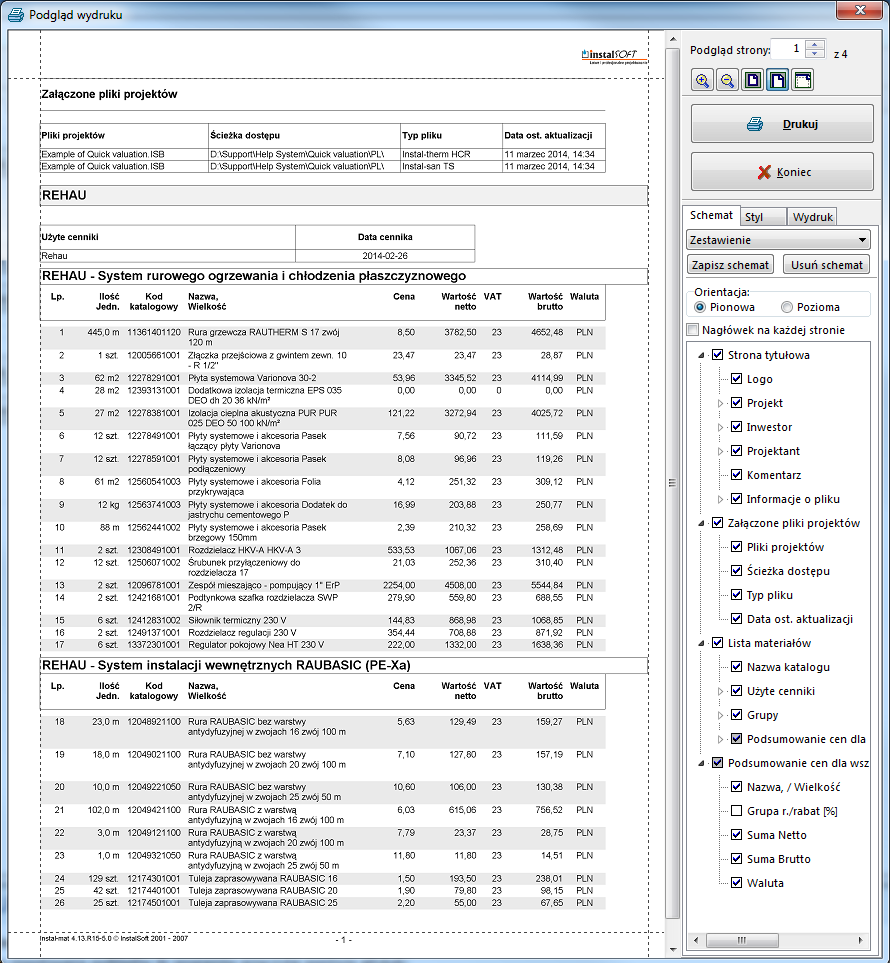This screenshot has height=963, width=890.
Task: Uncheck the Logo checkbox in tree
Action: coord(736,379)
